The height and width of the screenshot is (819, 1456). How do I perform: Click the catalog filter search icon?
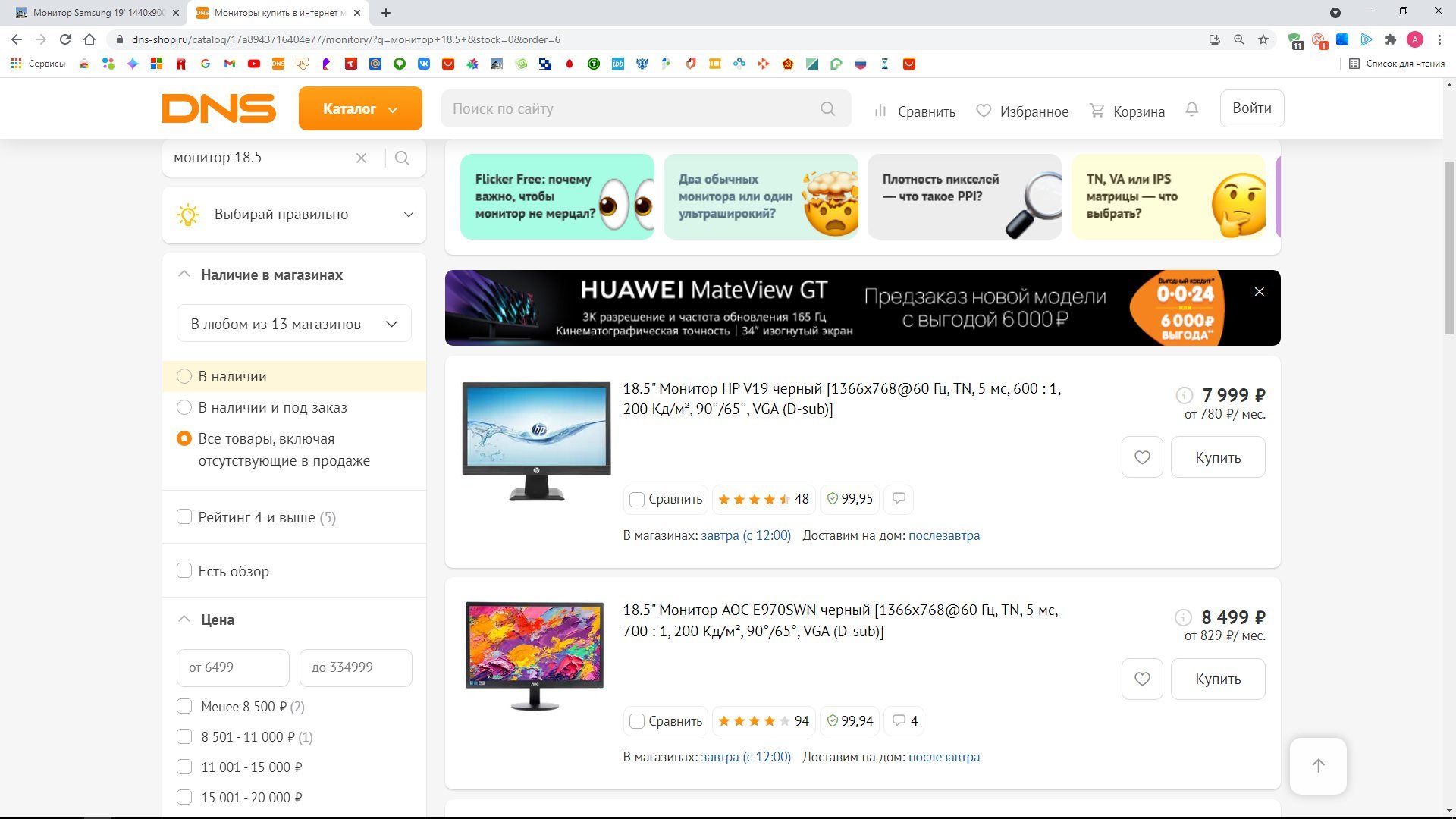403,158
